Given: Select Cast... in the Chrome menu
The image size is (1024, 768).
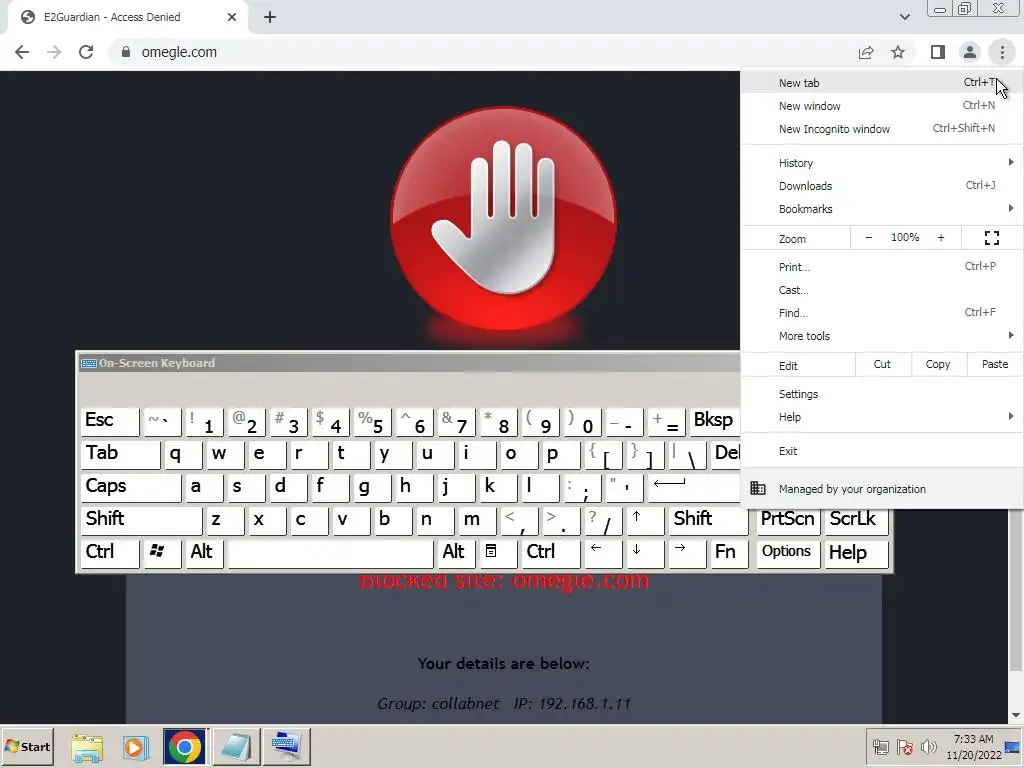Looking at the screenshot, I should pyautogui.click(x=882, y=290).
